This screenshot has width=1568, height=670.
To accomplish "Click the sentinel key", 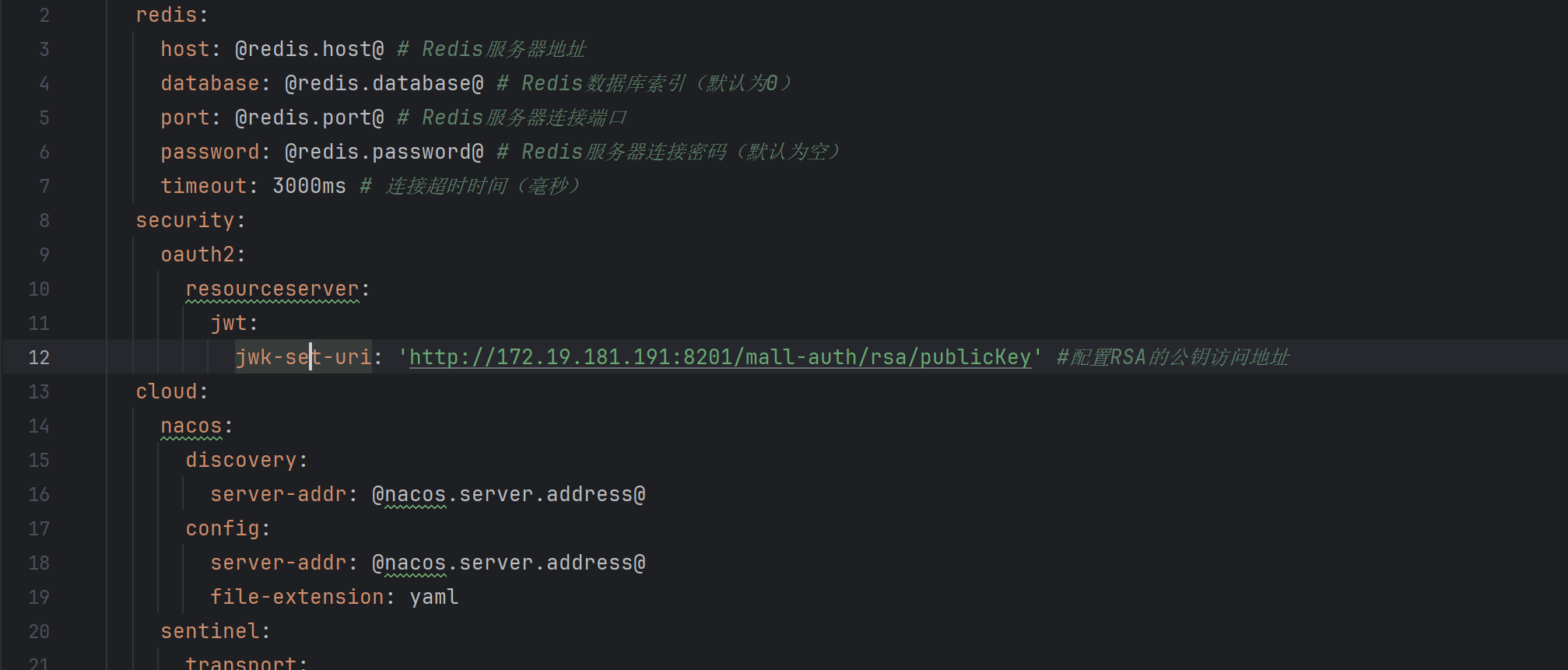I will [x=210, y=631].
